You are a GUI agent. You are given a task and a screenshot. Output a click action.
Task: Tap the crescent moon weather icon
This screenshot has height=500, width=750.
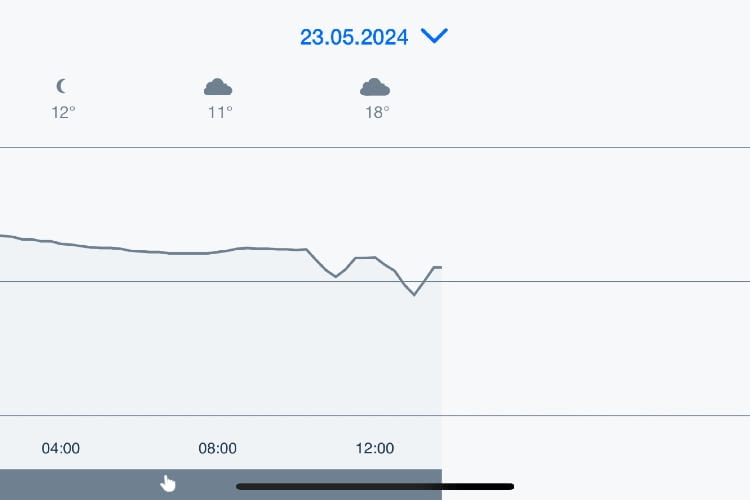pyautogui.click(x=62, y=86)
